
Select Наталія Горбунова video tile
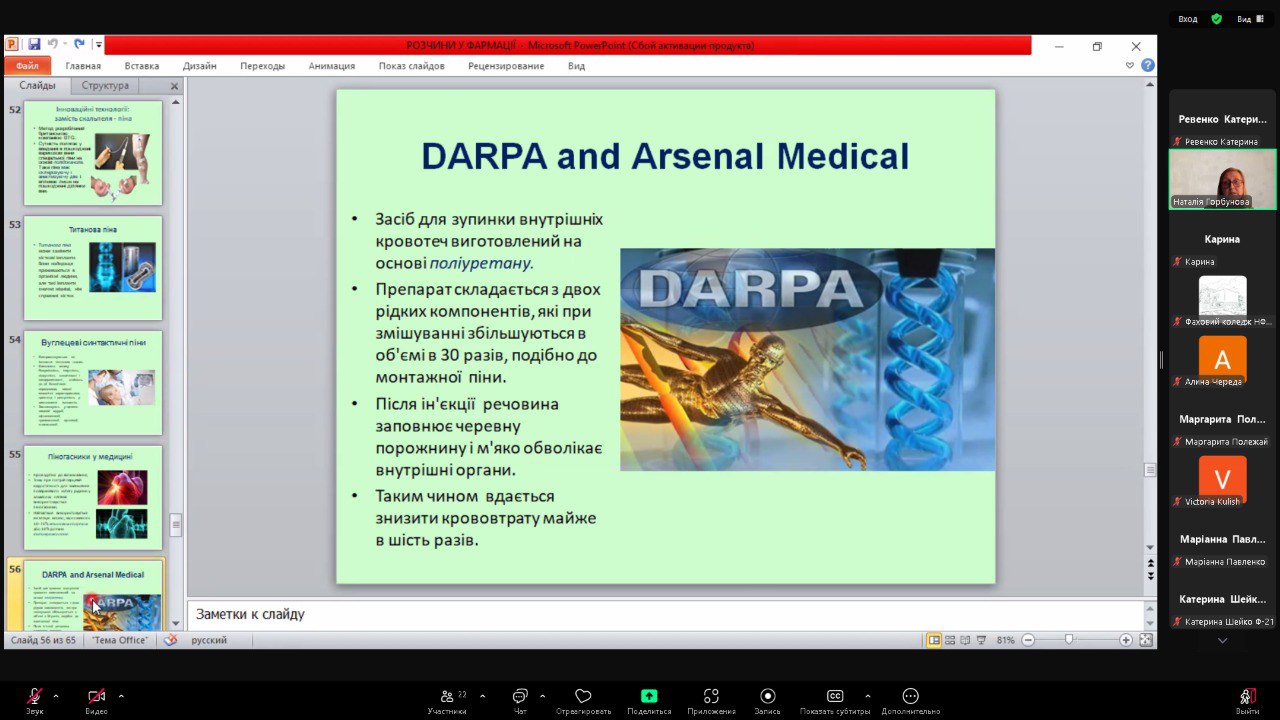[x=1223, y=179]
